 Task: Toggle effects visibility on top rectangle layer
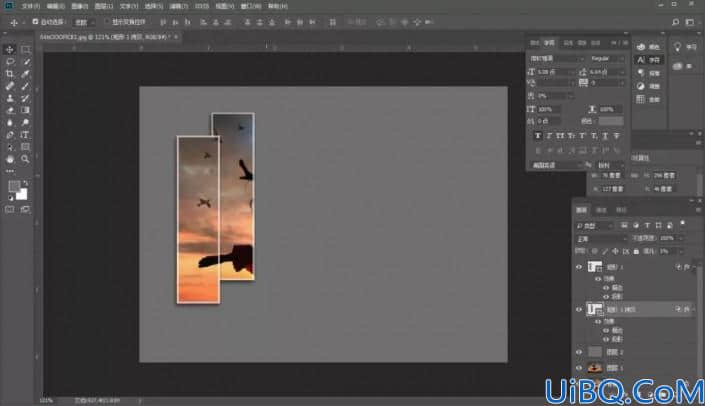pos(598,279)
